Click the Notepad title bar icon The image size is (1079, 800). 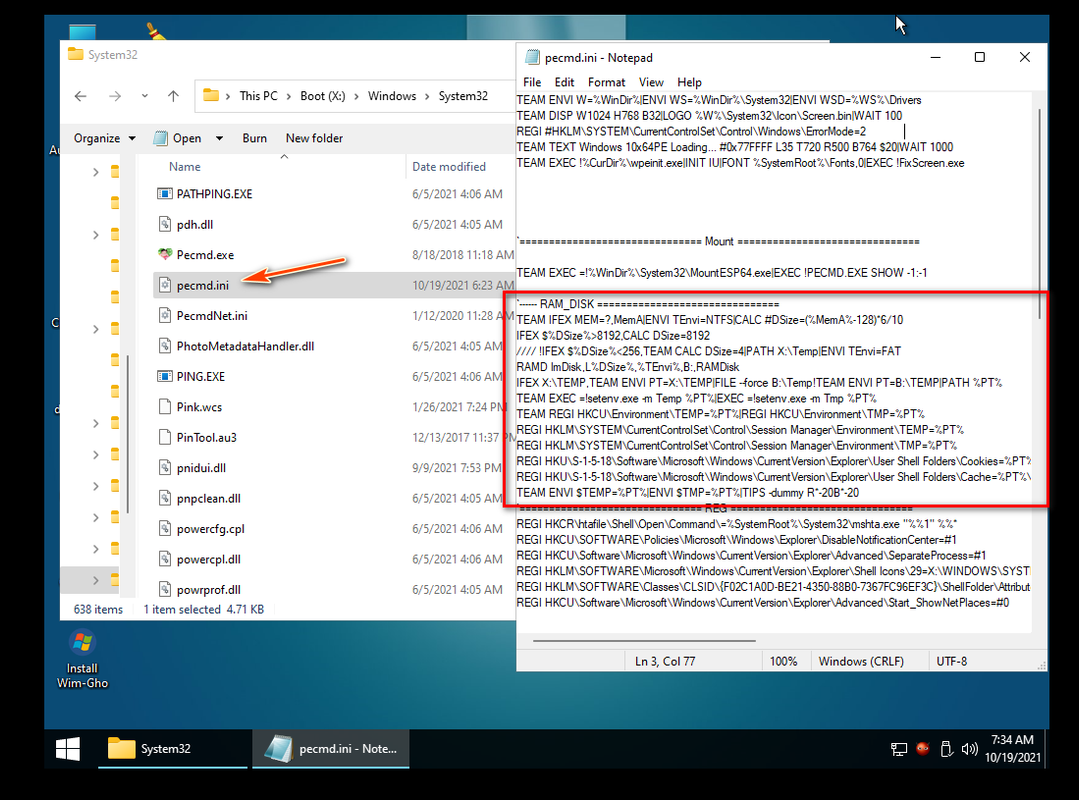coord(532,58)
